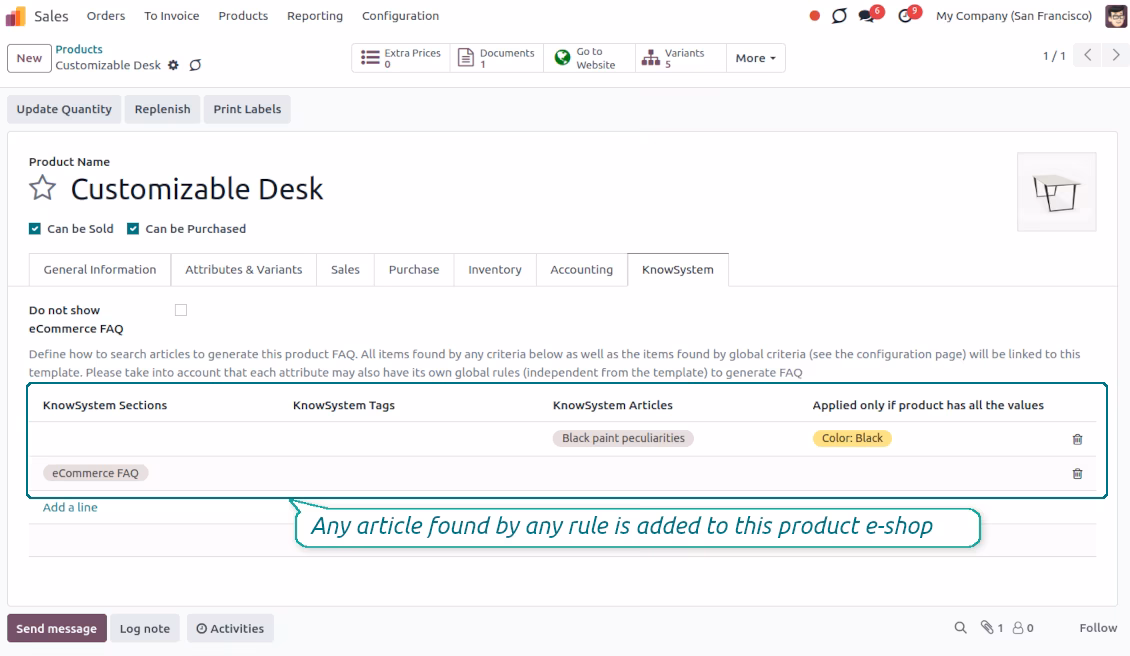This screenshot has width=1130, height=656.
Task: Show followers icon with count 0
Action: tap(1023, 628)
